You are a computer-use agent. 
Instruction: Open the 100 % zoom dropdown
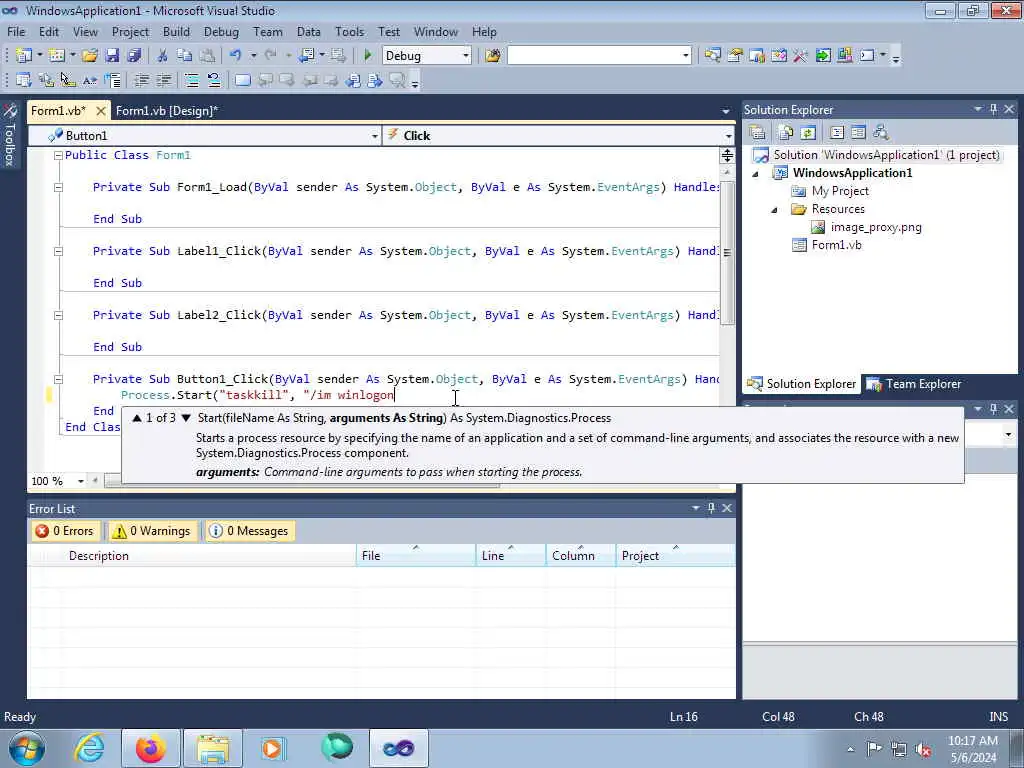tap(80, 481)
